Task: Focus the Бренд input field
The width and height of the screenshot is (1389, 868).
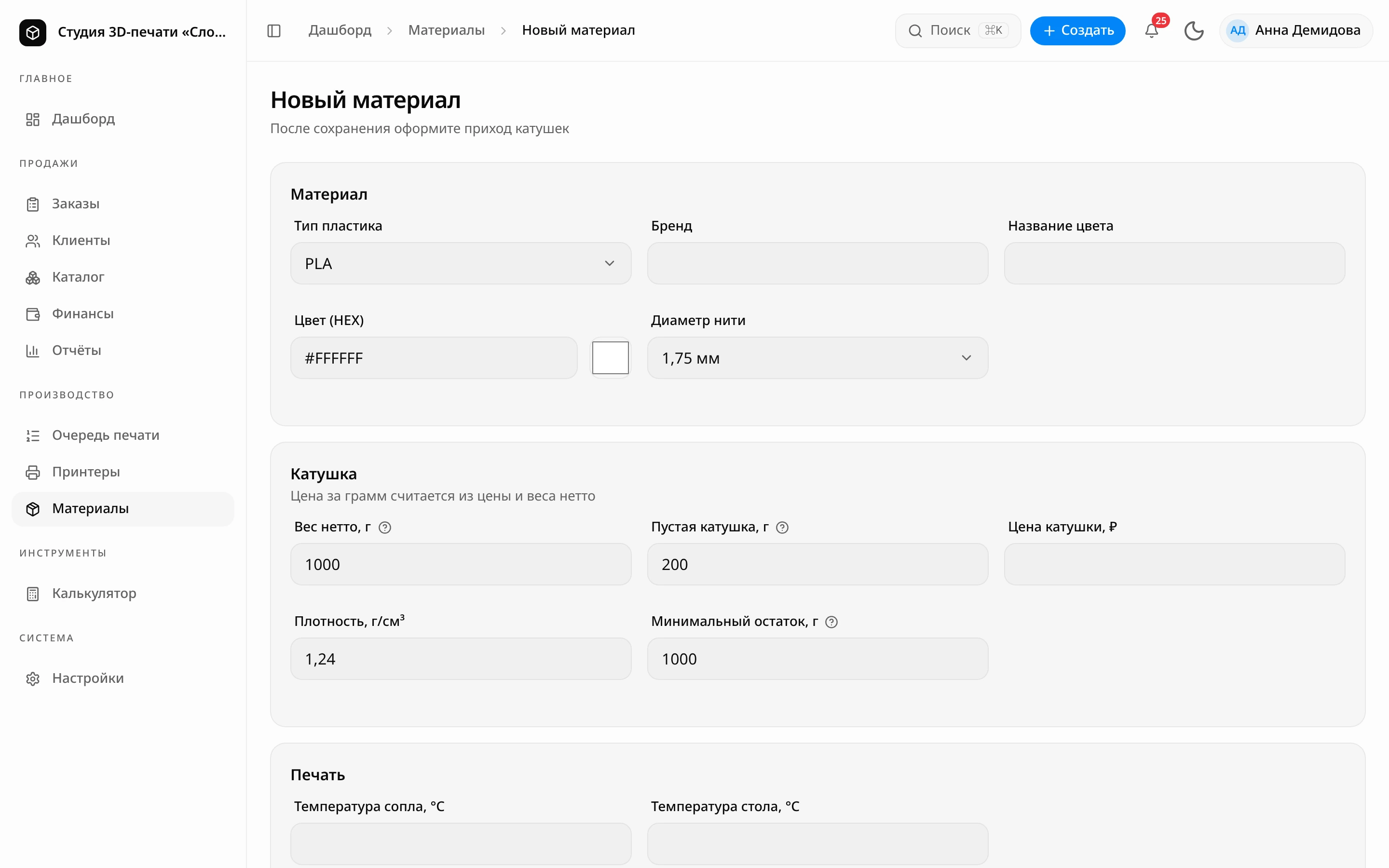Action: click(x=817, y=263)
